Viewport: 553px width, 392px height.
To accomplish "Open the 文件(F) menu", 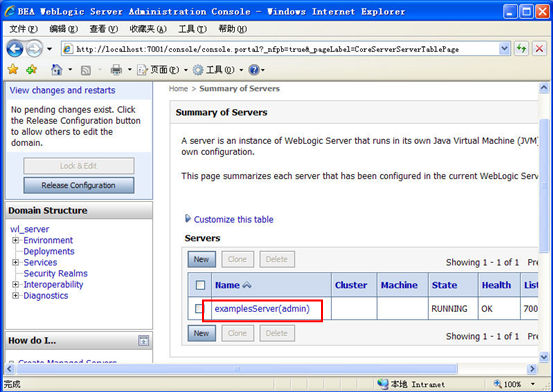I will tap(23, 29).
